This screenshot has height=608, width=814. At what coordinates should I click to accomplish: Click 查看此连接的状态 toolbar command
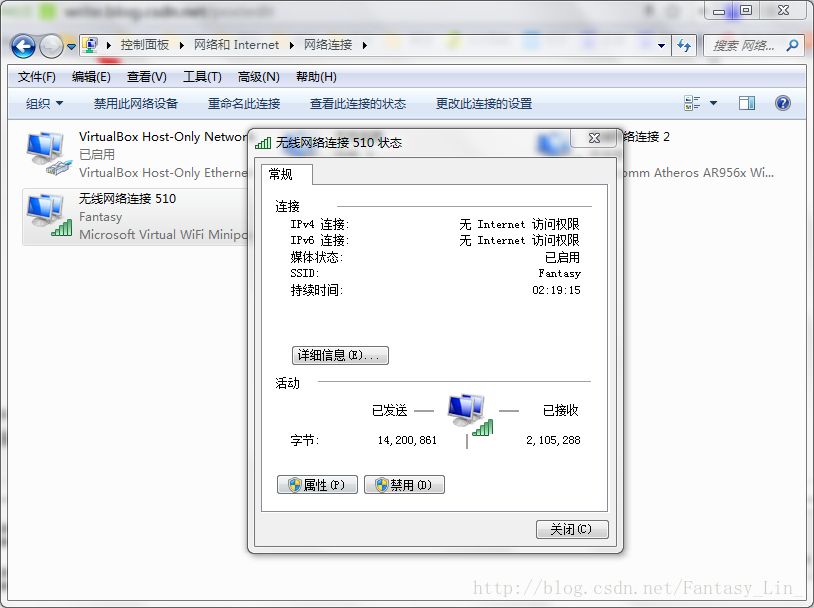coord(358,103)
